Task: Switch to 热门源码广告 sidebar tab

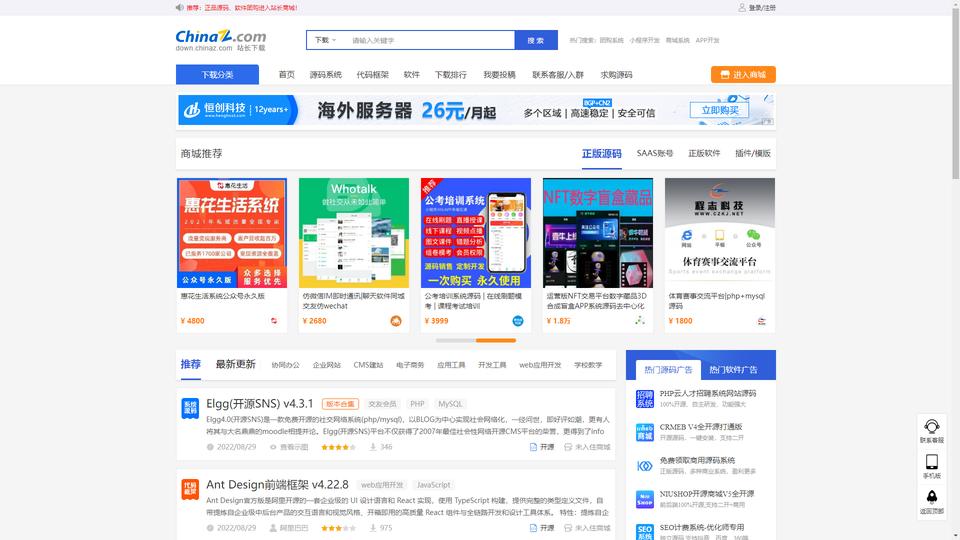Action: coord(668,370)
